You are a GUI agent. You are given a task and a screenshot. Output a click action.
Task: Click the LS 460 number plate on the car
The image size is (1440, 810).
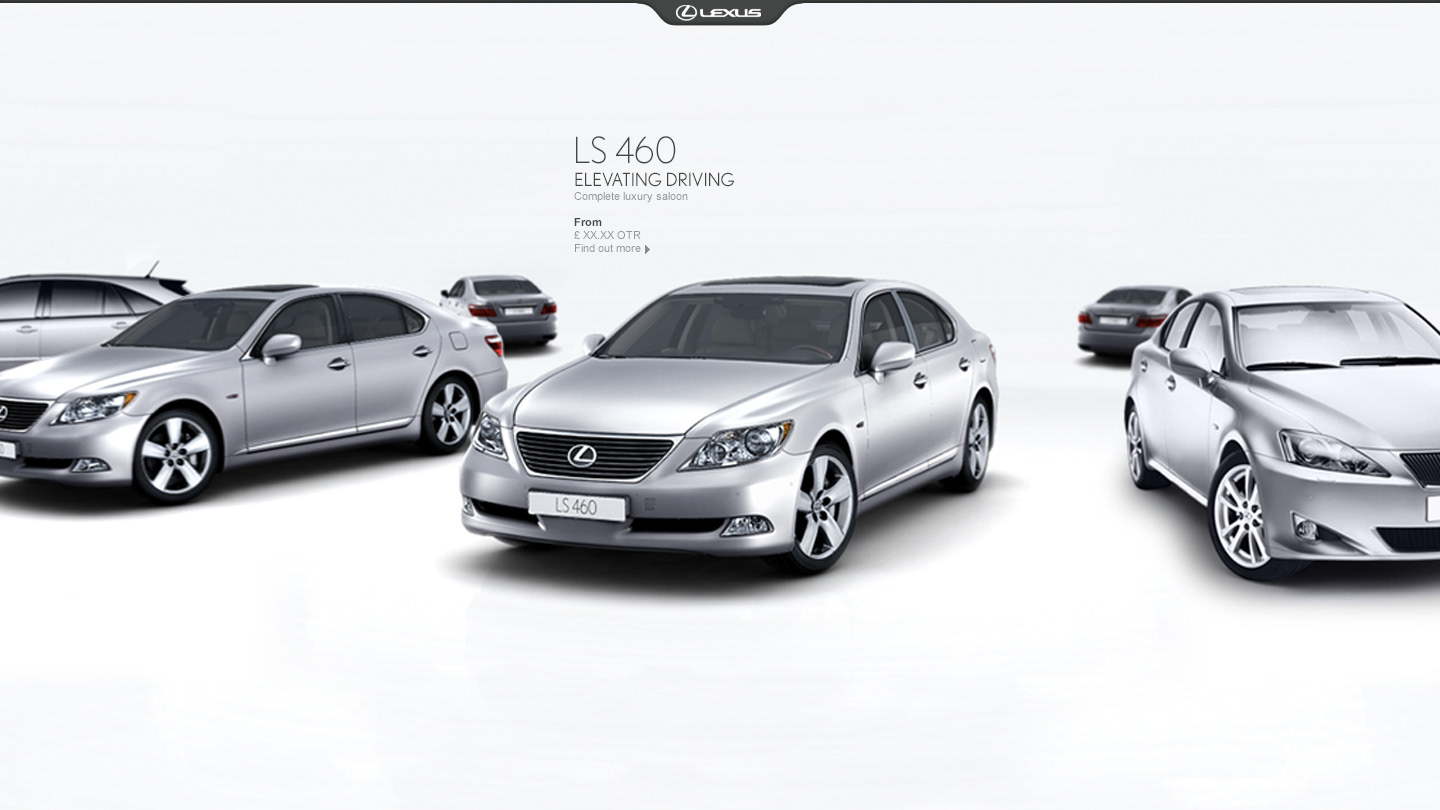coord(577,507)
